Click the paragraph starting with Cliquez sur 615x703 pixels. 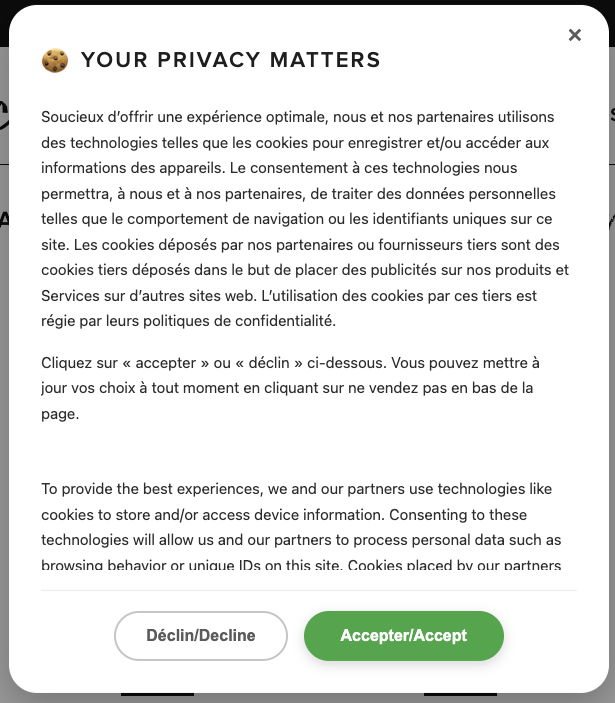[290, 387]
